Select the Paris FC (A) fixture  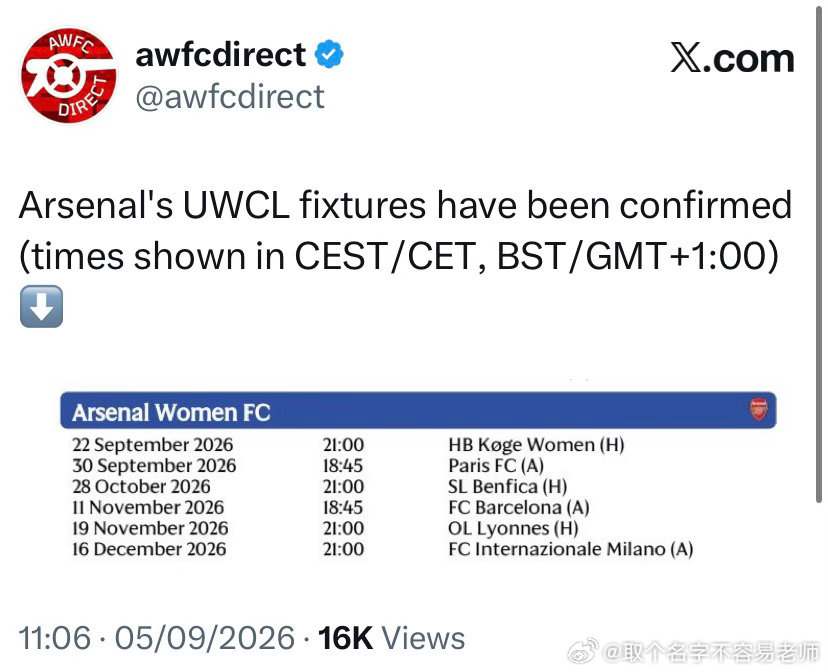click(496, 466)
